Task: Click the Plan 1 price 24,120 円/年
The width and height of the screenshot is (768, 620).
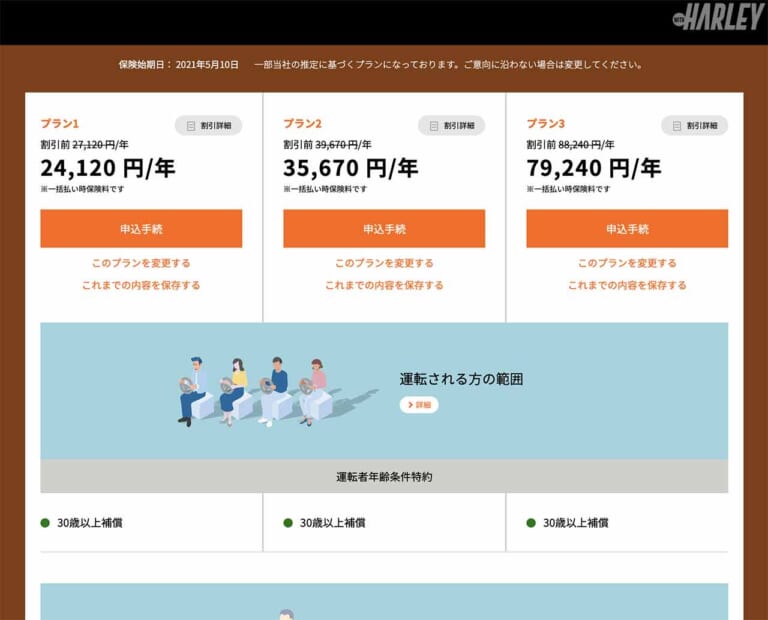Action: click(107, 168)
